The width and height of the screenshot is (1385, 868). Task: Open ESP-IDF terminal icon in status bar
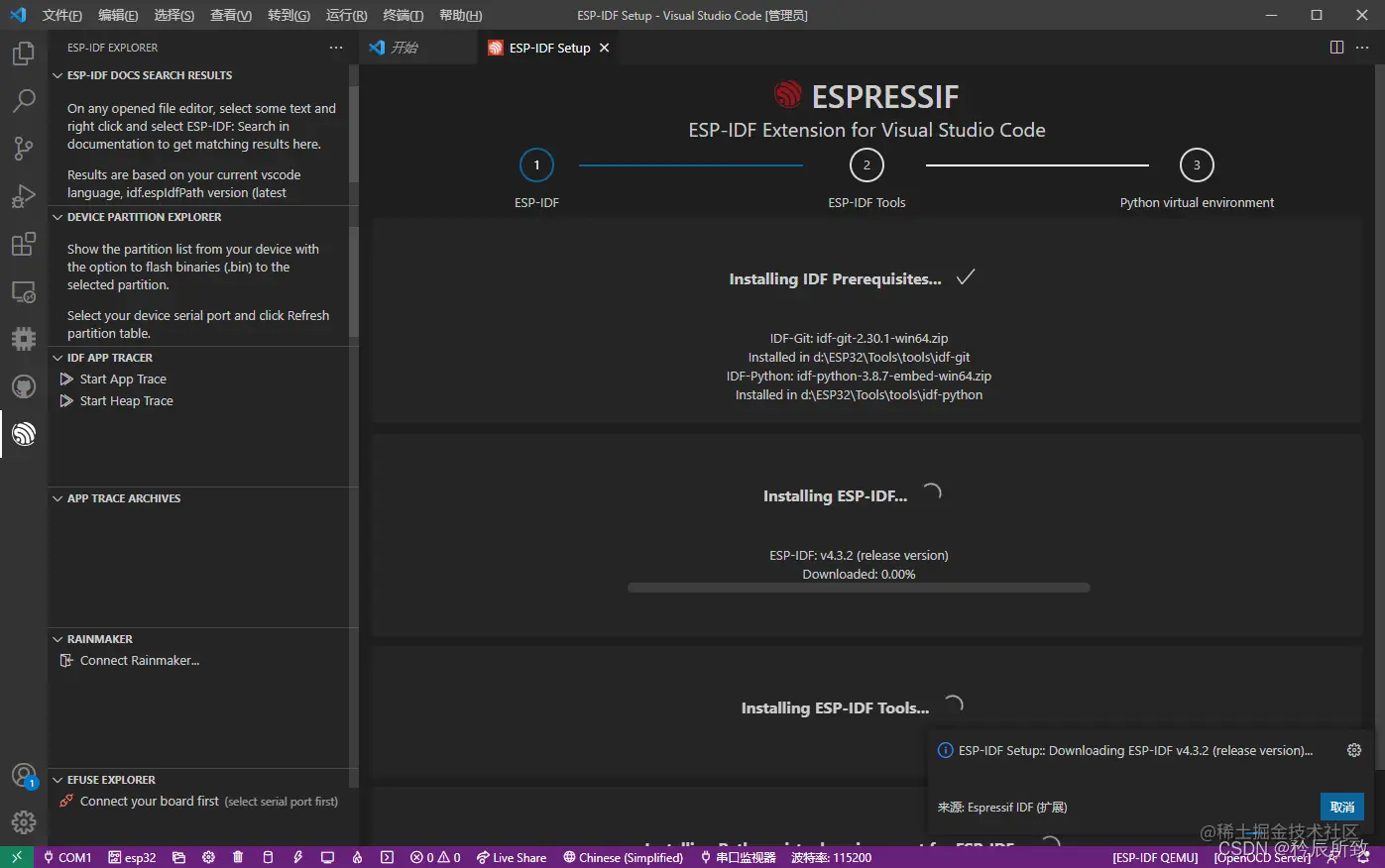tap(387, 857)
